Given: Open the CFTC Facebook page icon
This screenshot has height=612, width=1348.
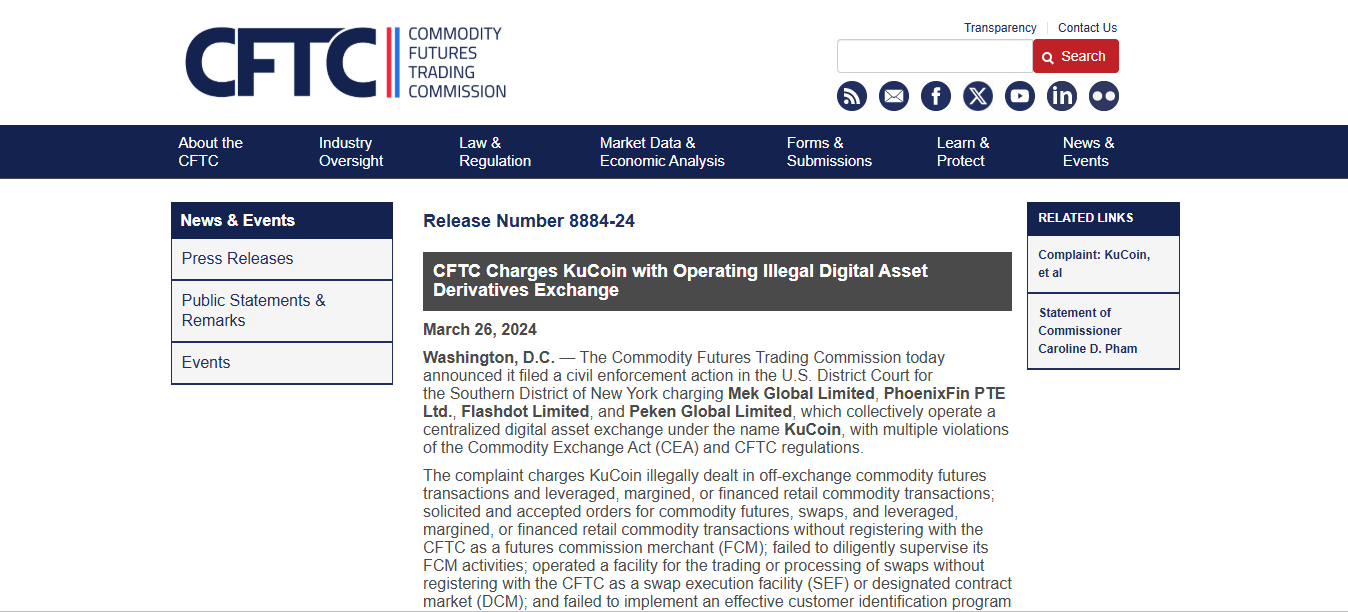Looking at the screenshot, I should coord(936,96).
